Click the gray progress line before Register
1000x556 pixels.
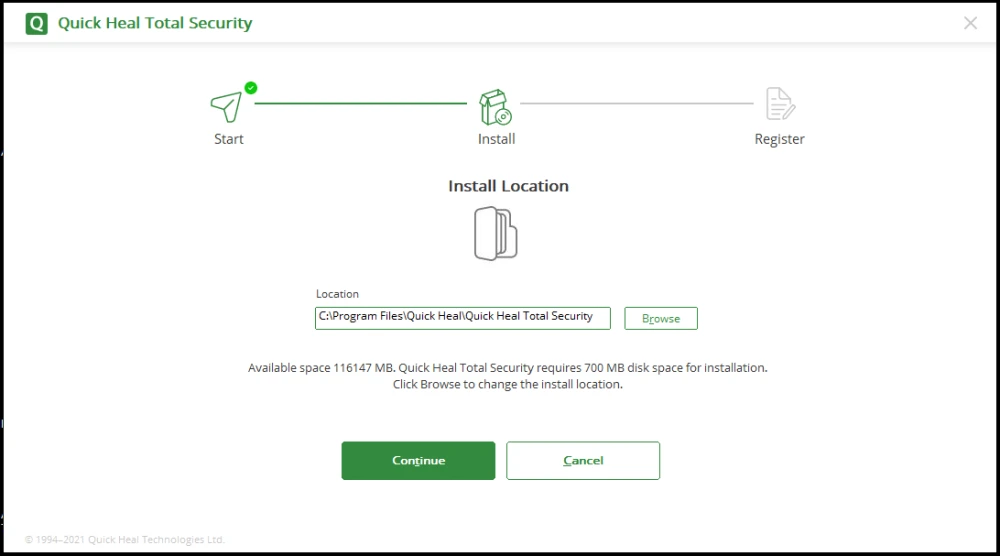(x=636, y=103)
